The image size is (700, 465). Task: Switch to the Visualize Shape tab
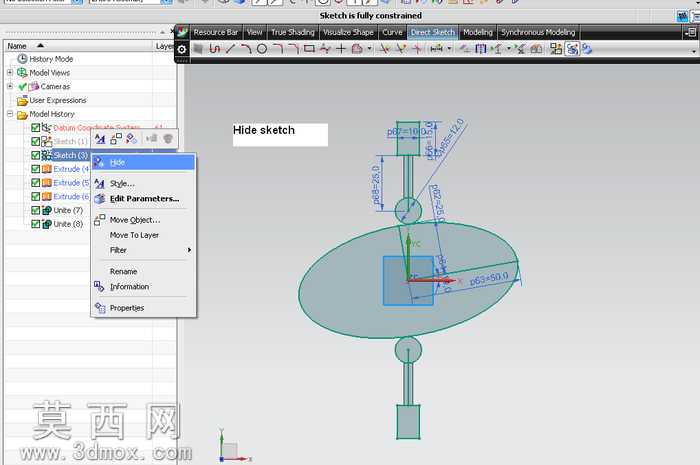click(348, 32)
